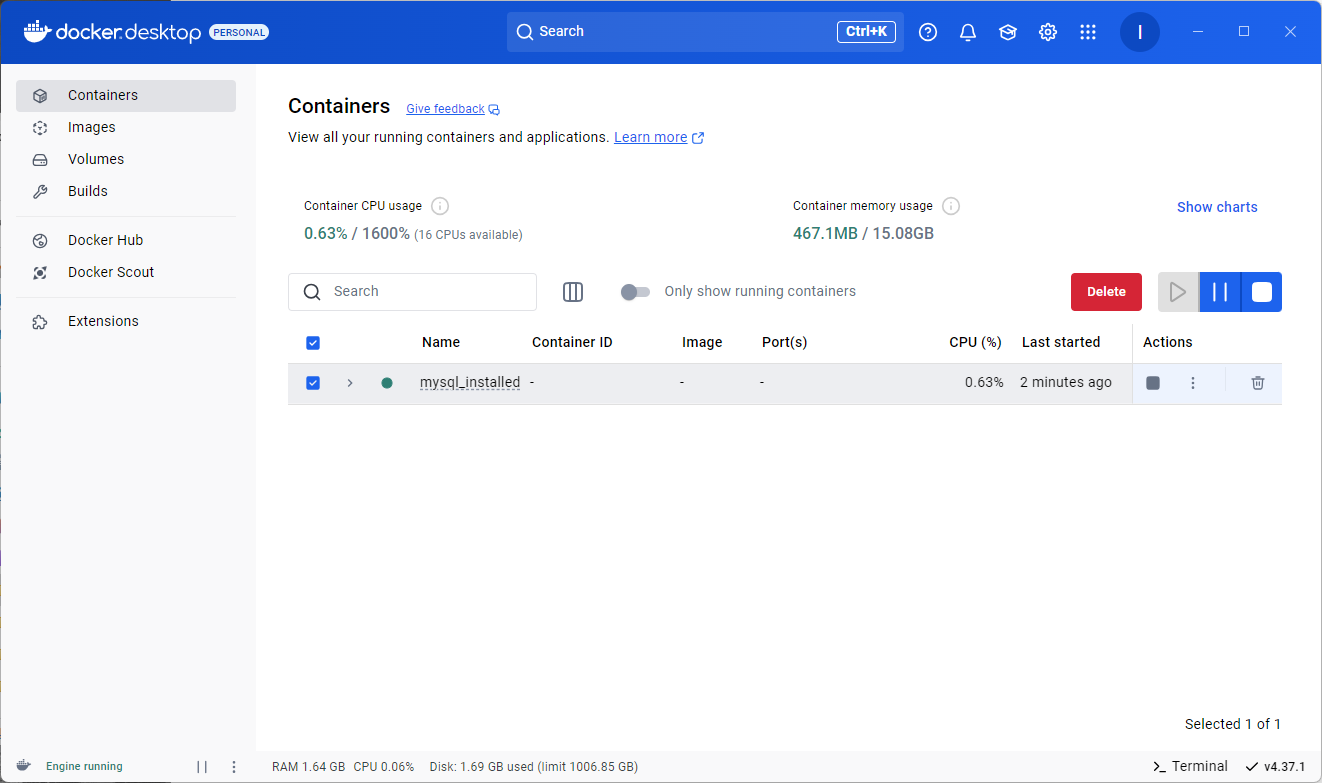This screenshot has width=1322, height=783.
Task: Go to Builds in sidebar
Action: (126, 192)
